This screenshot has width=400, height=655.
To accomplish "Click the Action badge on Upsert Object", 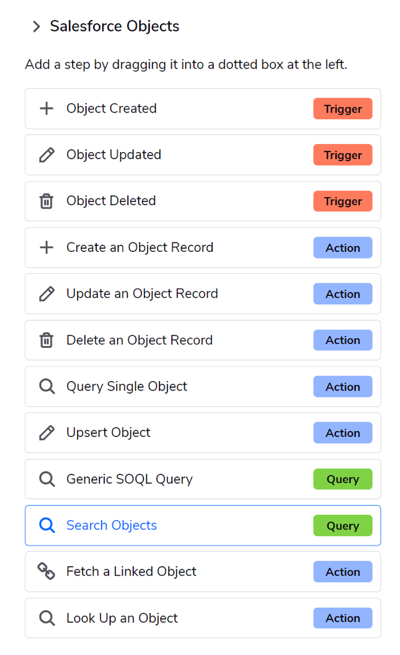I will tap(343, 433).
